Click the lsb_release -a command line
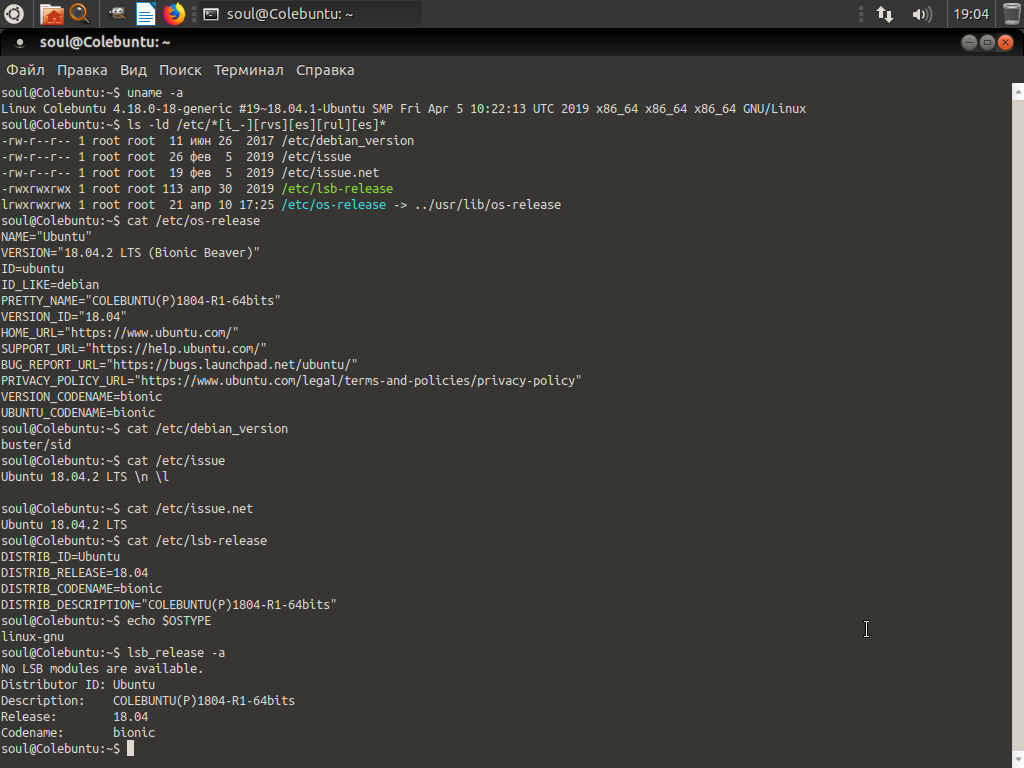Screen dimensions: 1024x768 point(113,653)
